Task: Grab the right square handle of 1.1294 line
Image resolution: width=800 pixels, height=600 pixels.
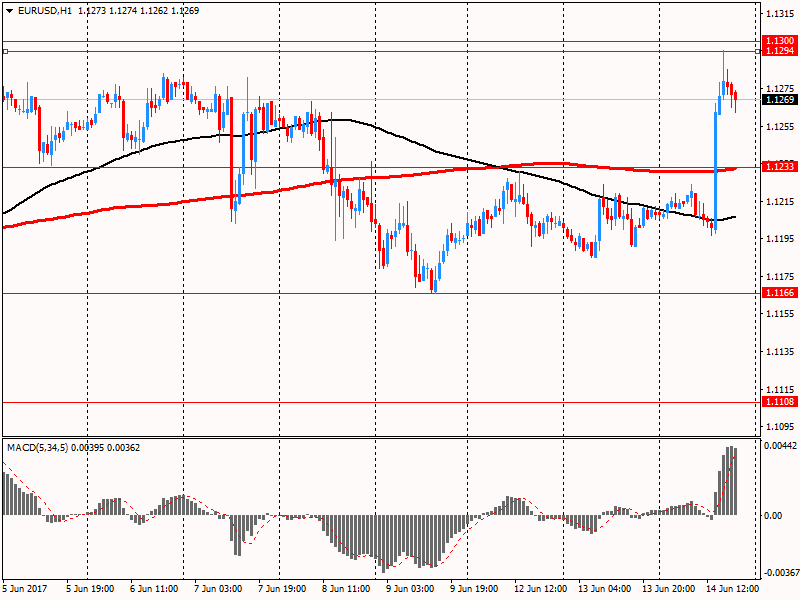Action: 758,52
